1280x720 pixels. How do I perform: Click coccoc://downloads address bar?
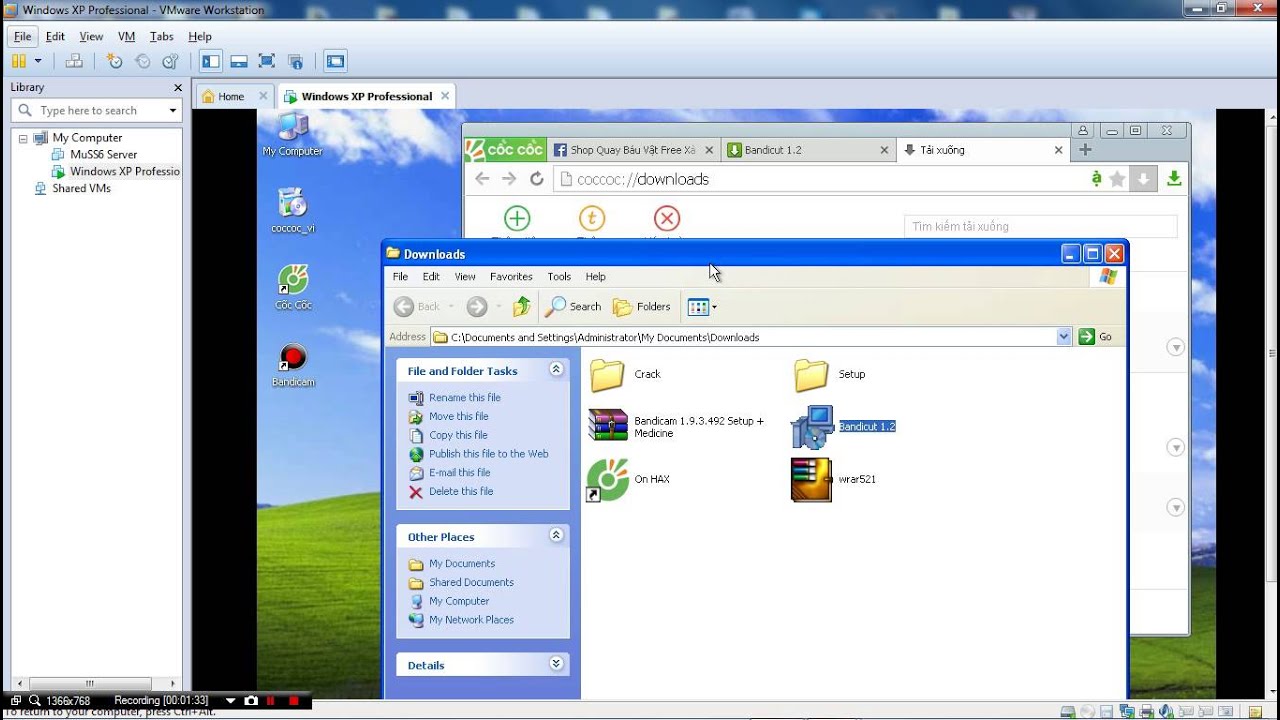pyautogui.click(x=820, y=179)
